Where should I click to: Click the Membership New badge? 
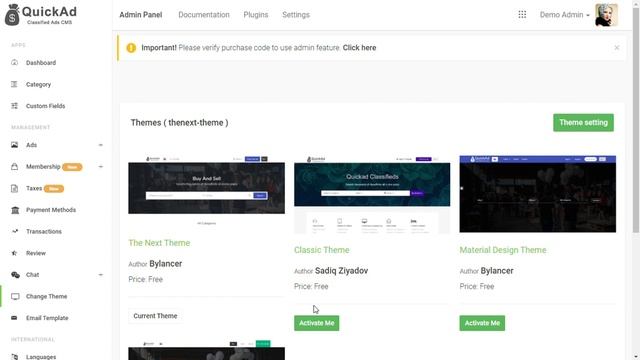click(x=72, y=167)
